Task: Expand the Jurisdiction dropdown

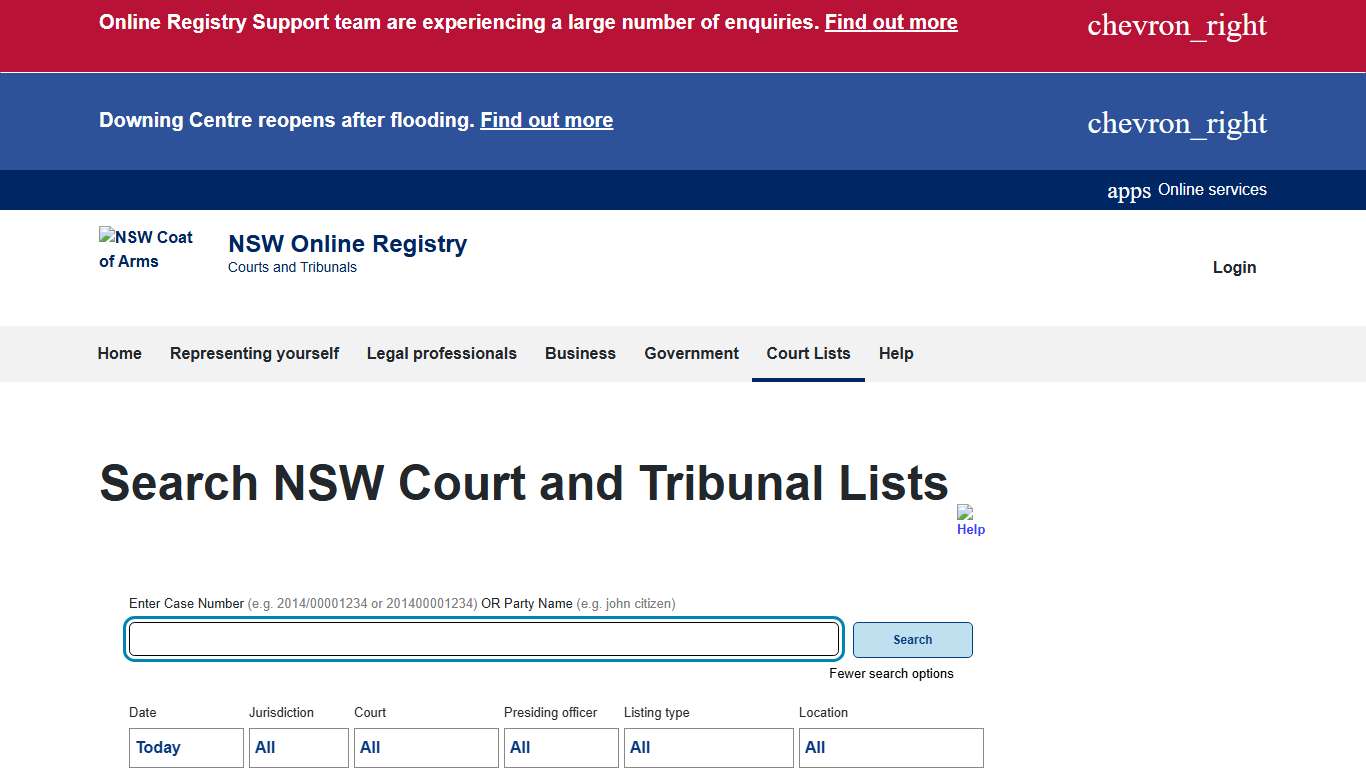Action: (298, 747)
